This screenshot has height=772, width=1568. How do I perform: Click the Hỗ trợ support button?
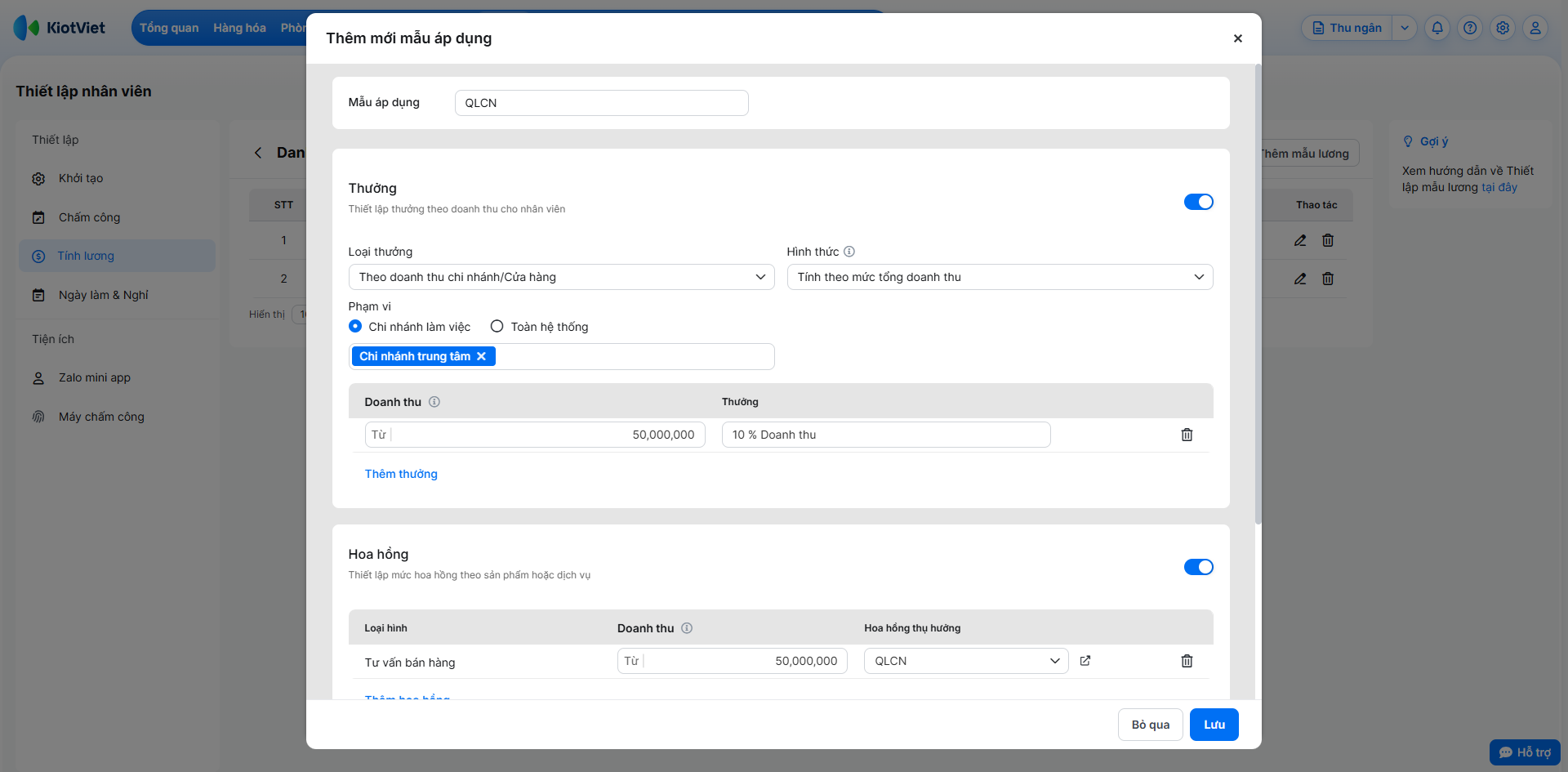coord(1525,752)
